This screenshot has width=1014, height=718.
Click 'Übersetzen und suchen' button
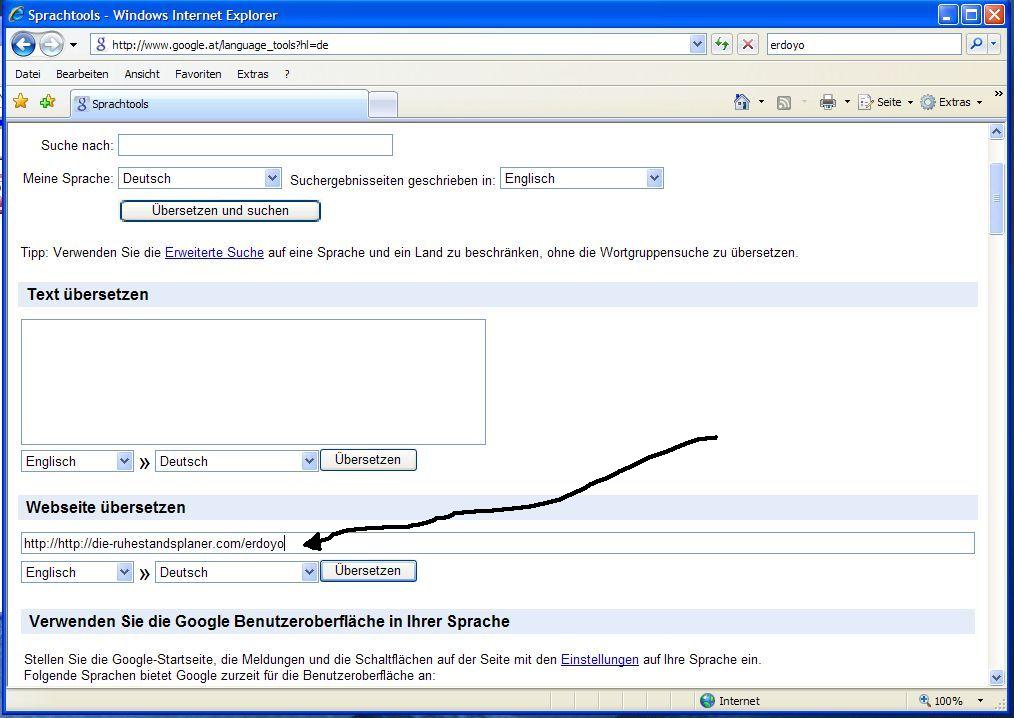220,211
